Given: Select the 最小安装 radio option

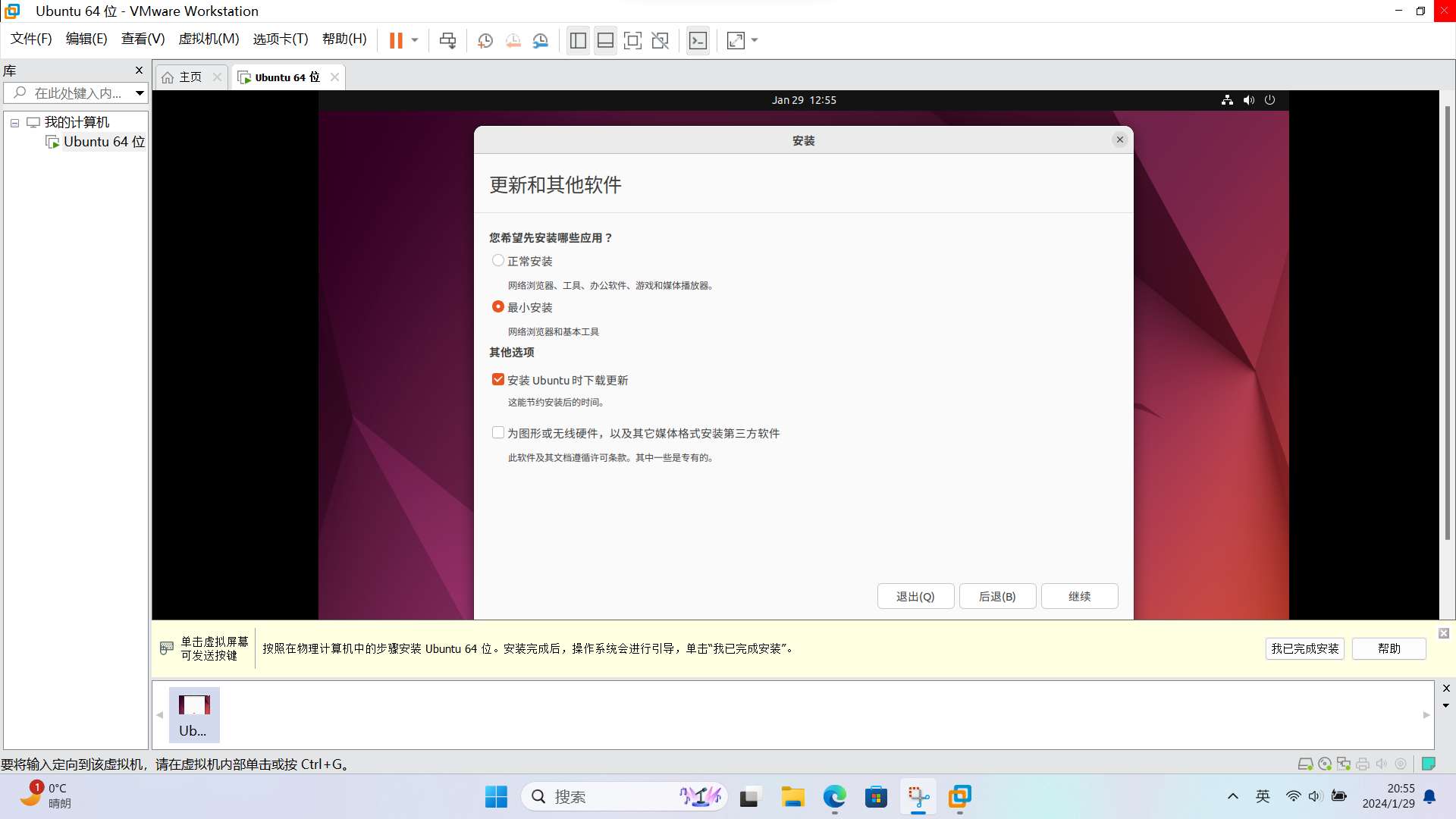Looking at the screenshot, I should [x=498, y=307].
